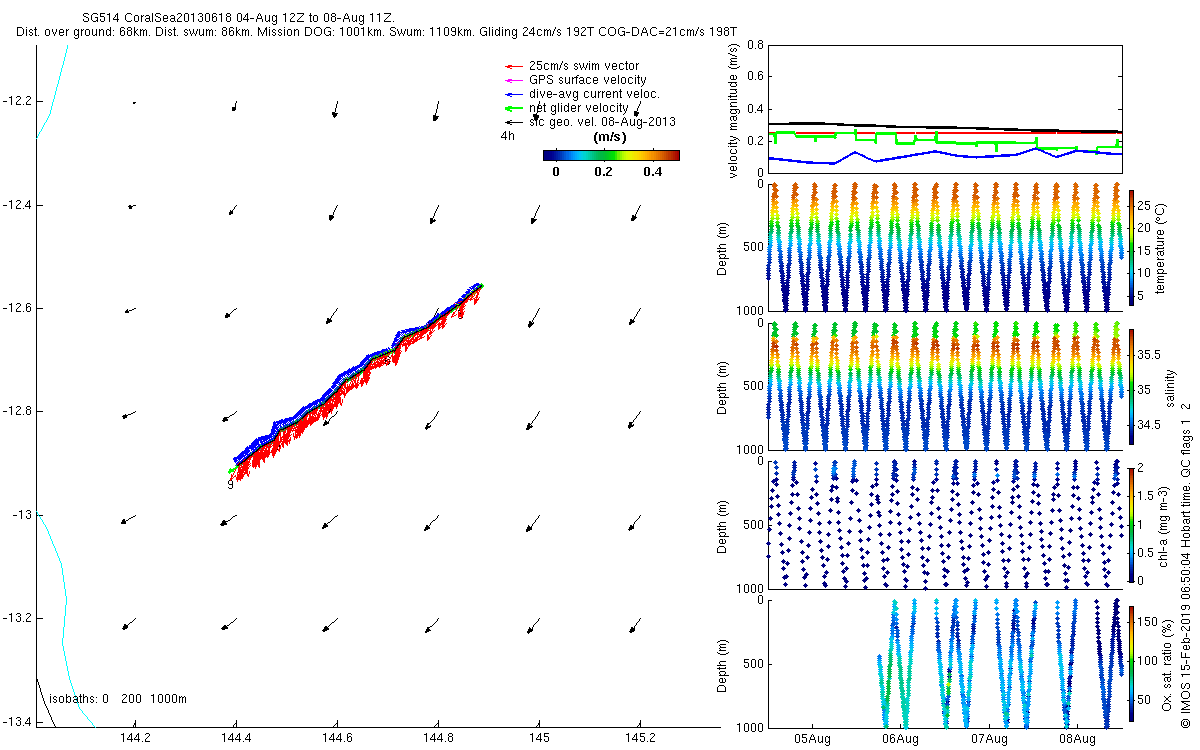Screen dimensions: 1200x750
Task: Click the temperature (°C) colorbar
Action: [1131, 247]
